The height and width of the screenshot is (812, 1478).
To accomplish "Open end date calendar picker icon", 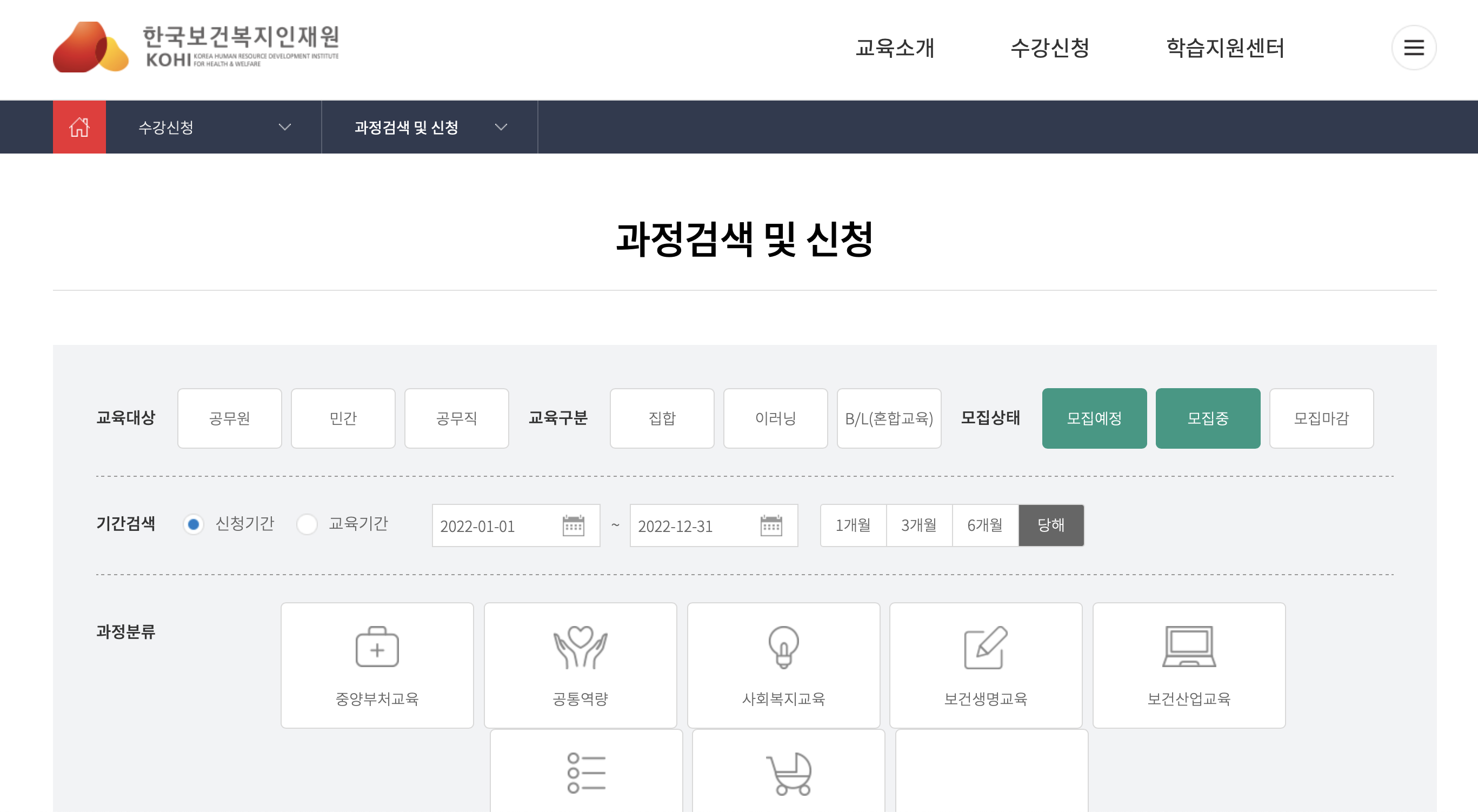I will click(770, 525).
